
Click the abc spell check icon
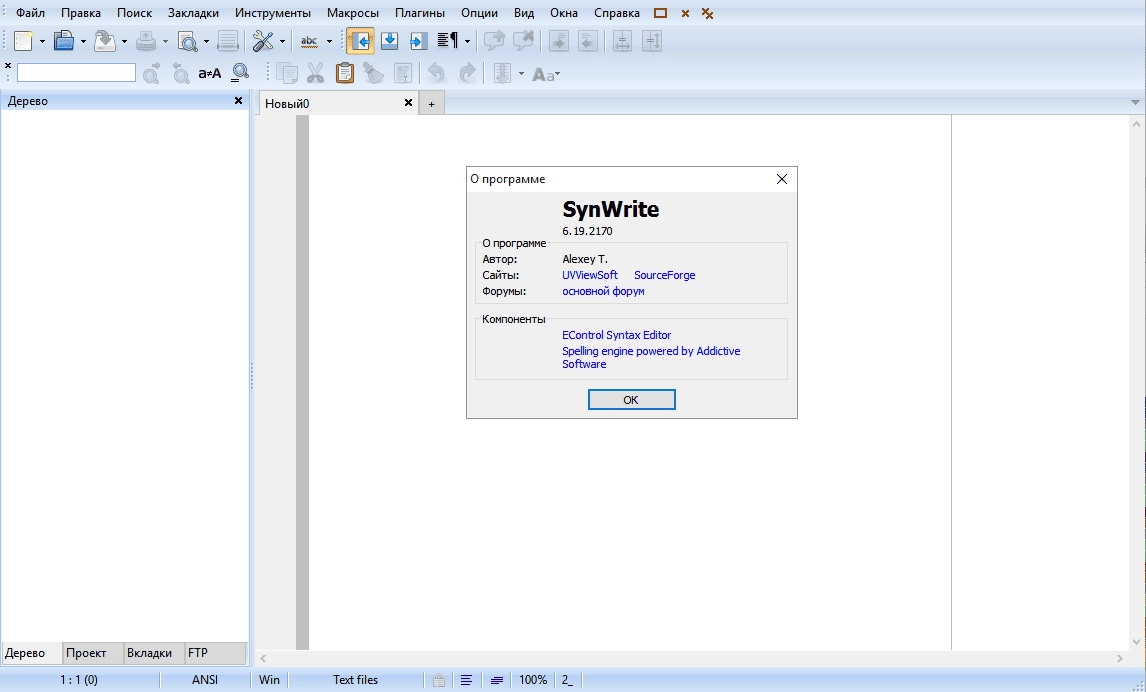[310, 41]
